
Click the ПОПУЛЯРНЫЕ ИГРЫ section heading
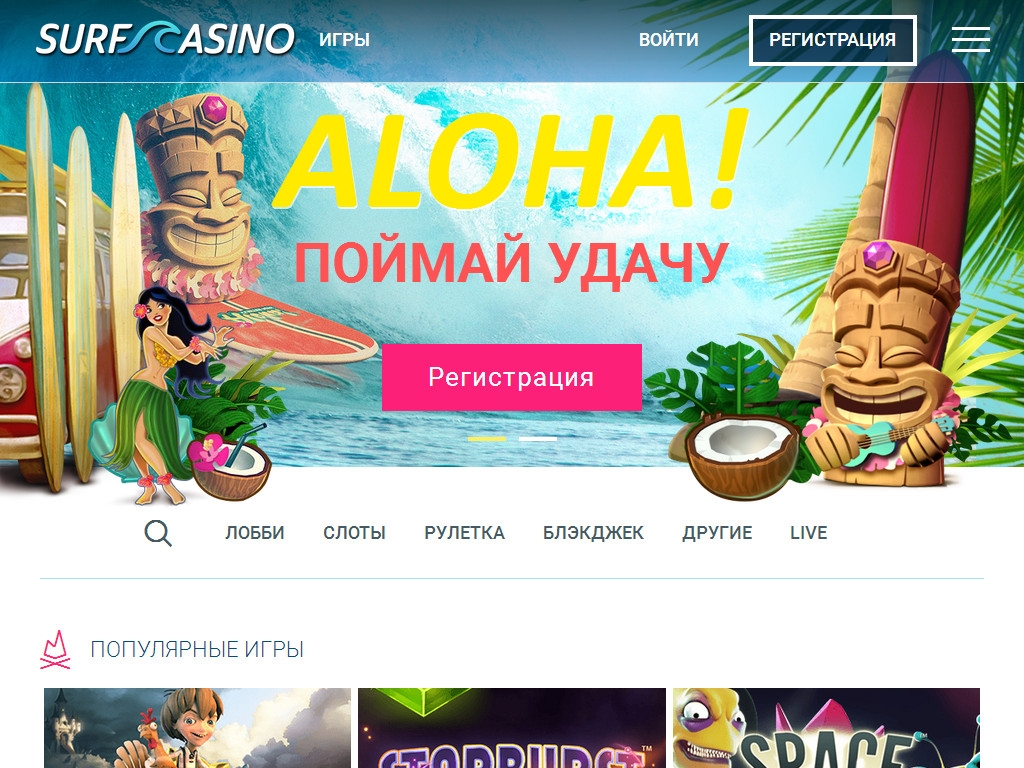point(197,650)
